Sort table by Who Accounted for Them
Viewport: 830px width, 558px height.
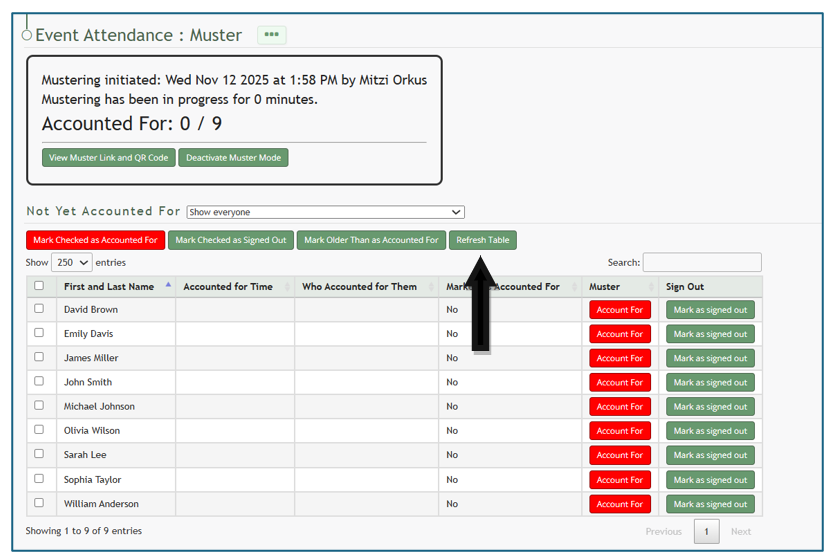coord(359,287)
